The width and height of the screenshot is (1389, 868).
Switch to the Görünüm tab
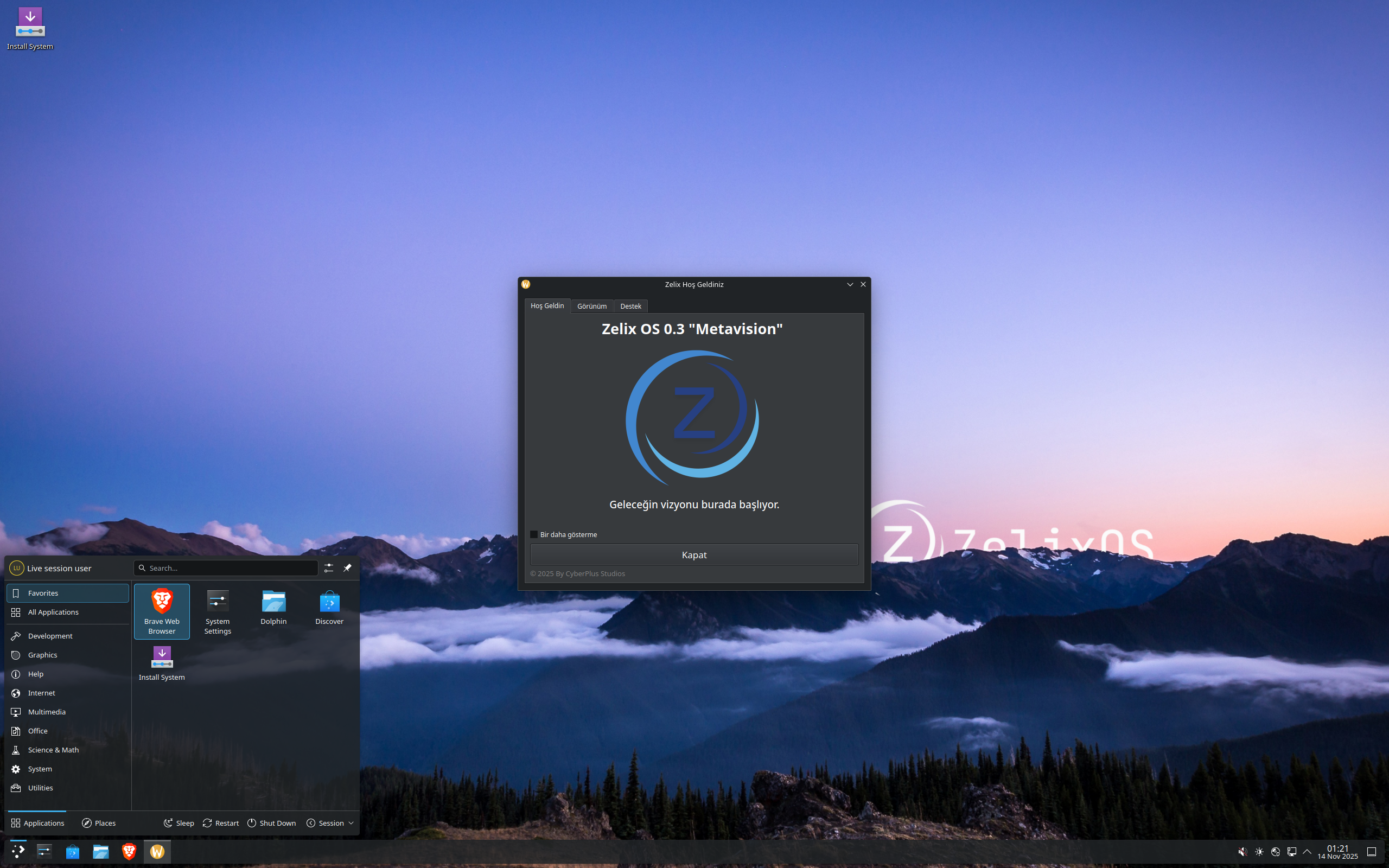pos(592,306)
